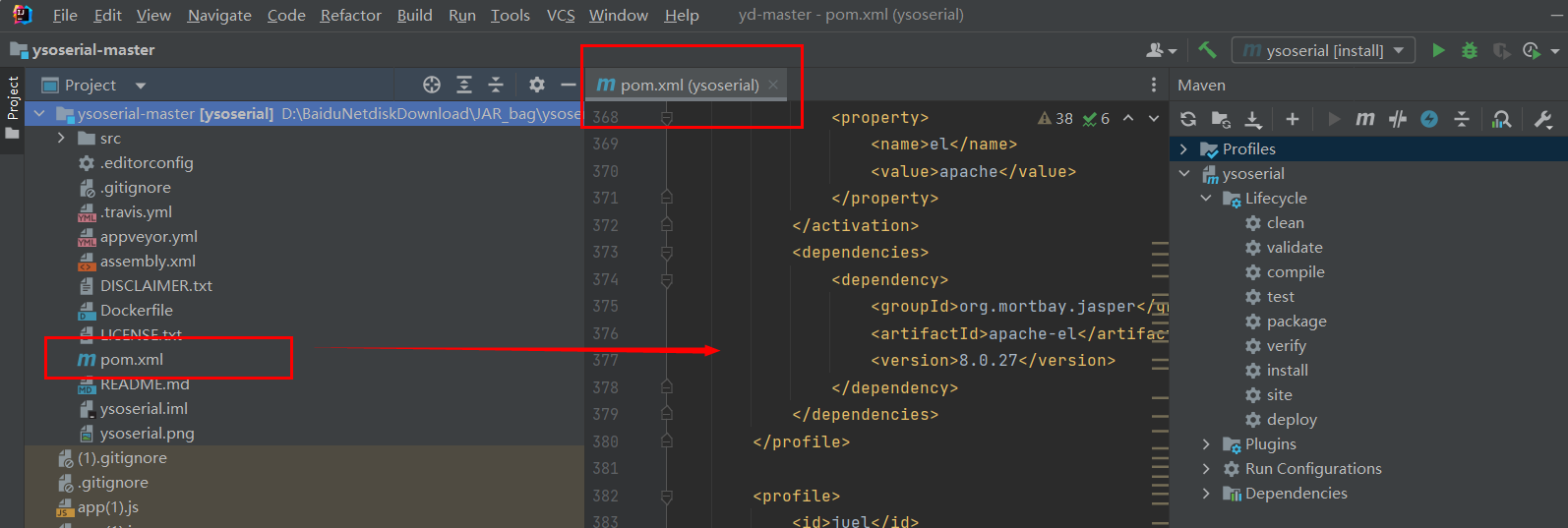Select the compile lifecycle goal
Screen dimensions: 1568x528
1296,272
